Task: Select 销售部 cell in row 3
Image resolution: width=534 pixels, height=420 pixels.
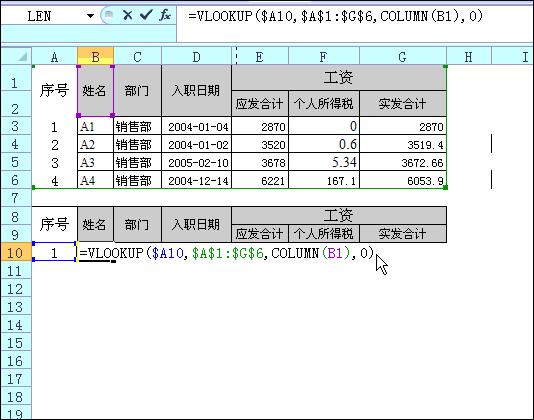Action: click(x=138, y=126)
